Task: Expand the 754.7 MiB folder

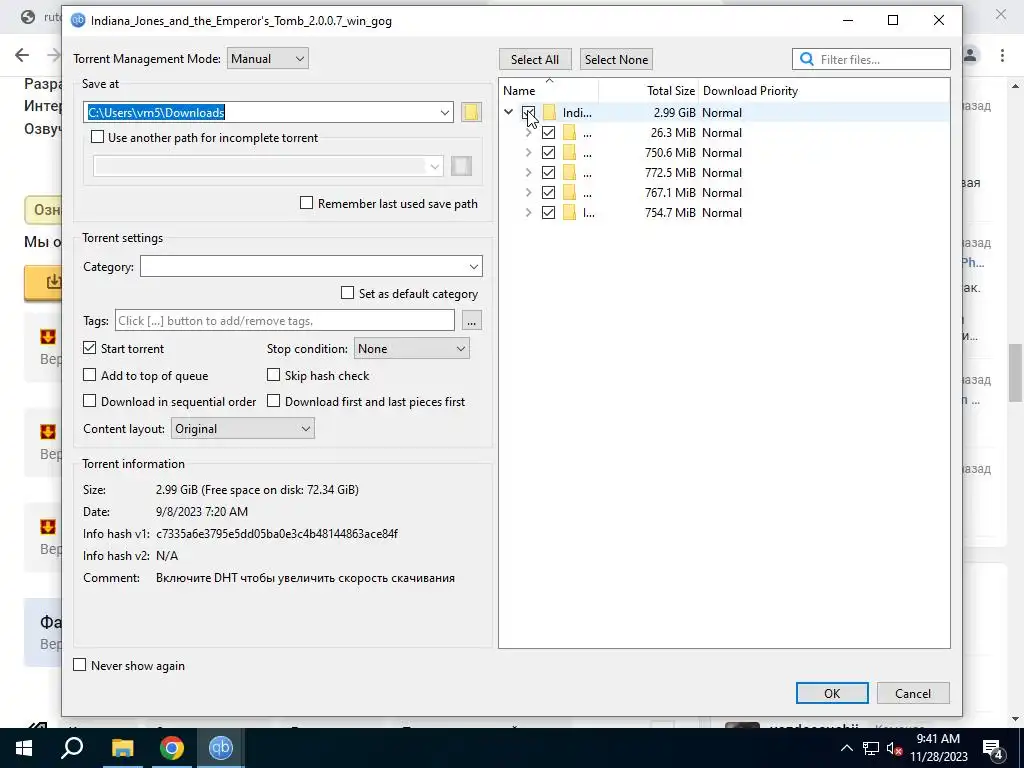Action: (x=528, y=213)
